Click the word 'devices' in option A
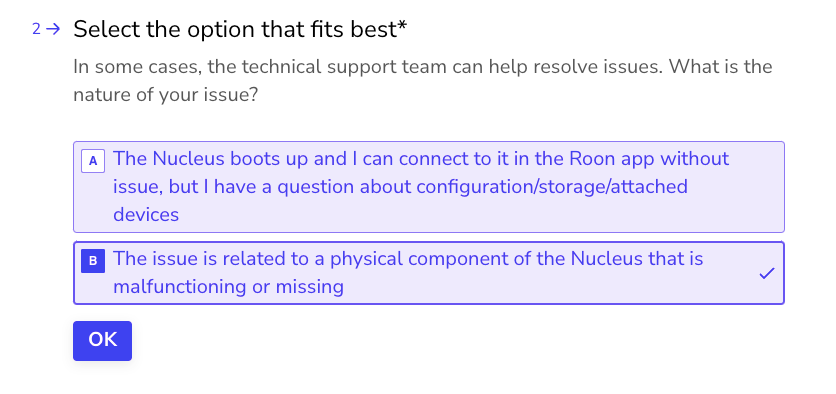This screenshot has width=836, height=394. coord(146,214)
